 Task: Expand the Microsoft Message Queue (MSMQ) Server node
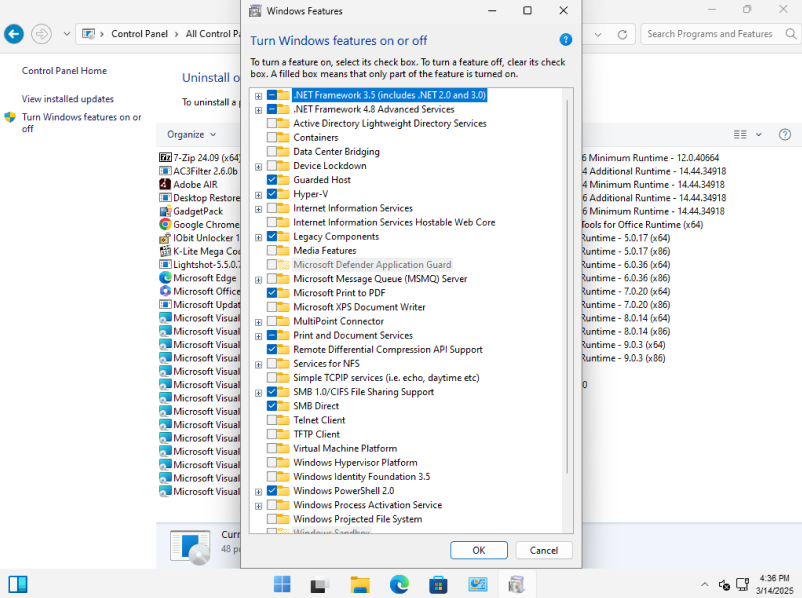(258, 280)
